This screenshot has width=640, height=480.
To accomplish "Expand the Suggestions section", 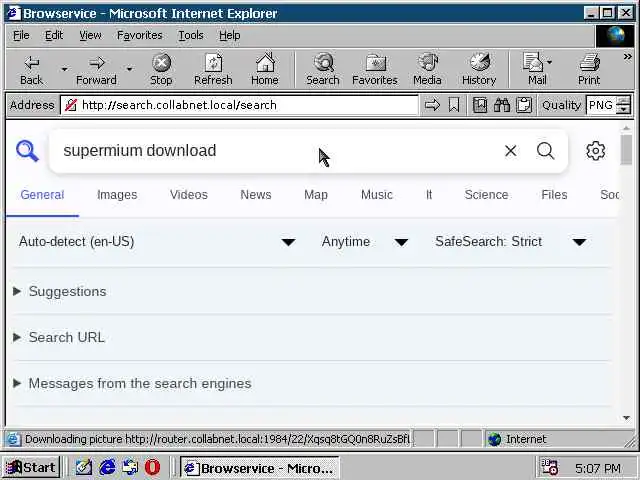I will pyautogui.click(x=60, y=291).
